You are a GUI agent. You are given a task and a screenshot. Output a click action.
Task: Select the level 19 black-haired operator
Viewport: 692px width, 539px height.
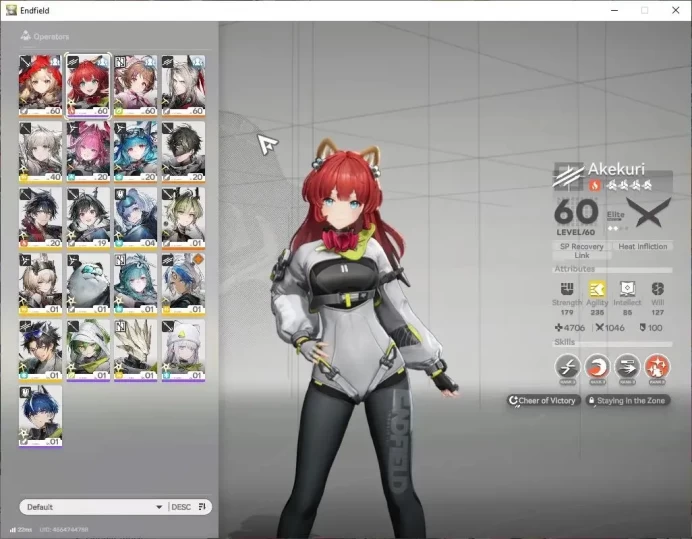(88, 218)
